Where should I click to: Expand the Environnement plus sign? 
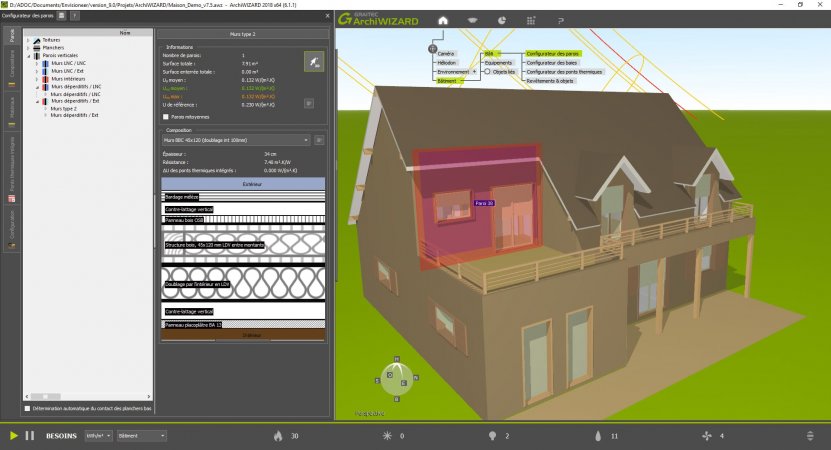[x=474, y=72]
